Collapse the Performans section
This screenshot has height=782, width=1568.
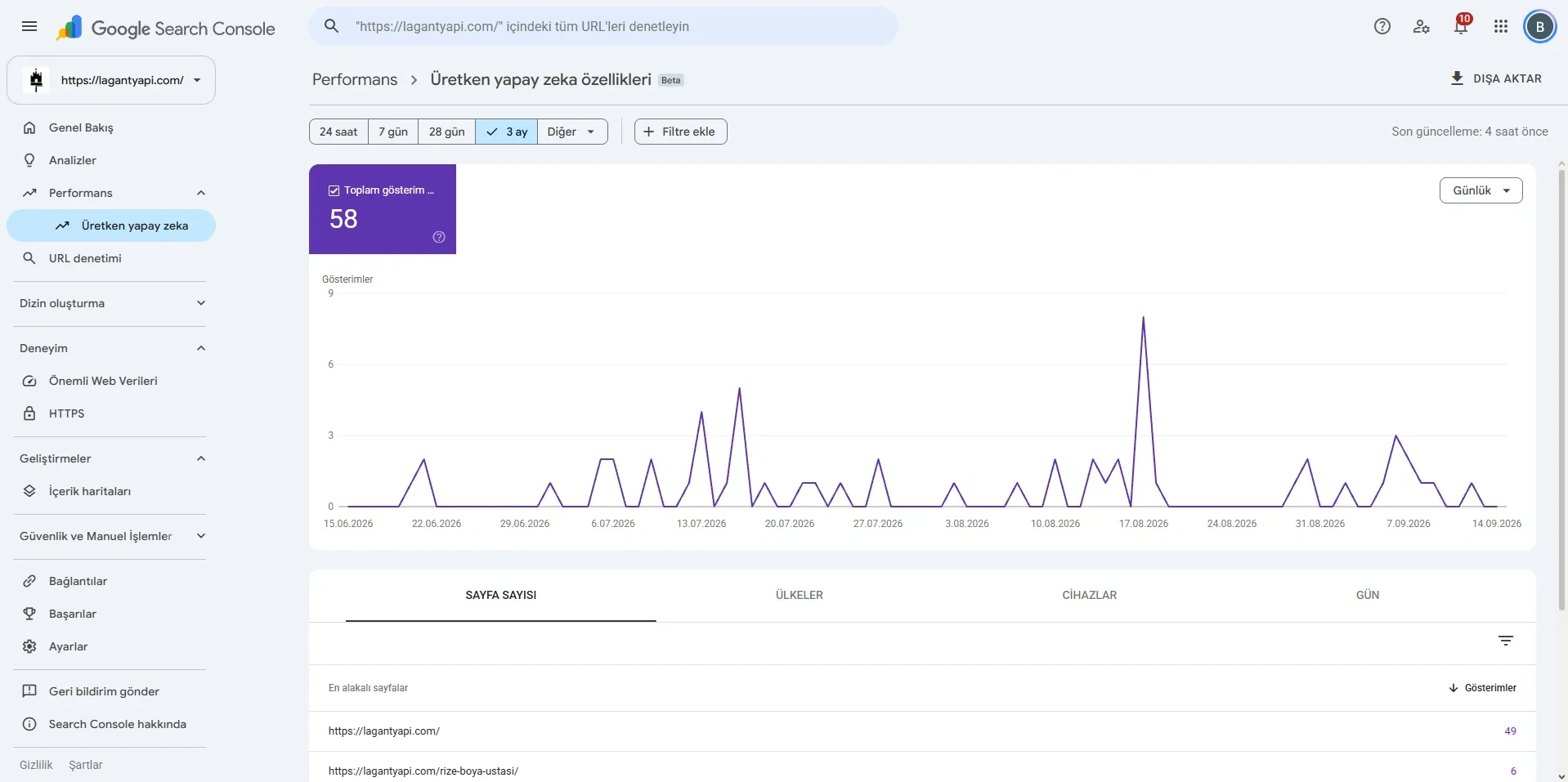[x=201, y=193]
